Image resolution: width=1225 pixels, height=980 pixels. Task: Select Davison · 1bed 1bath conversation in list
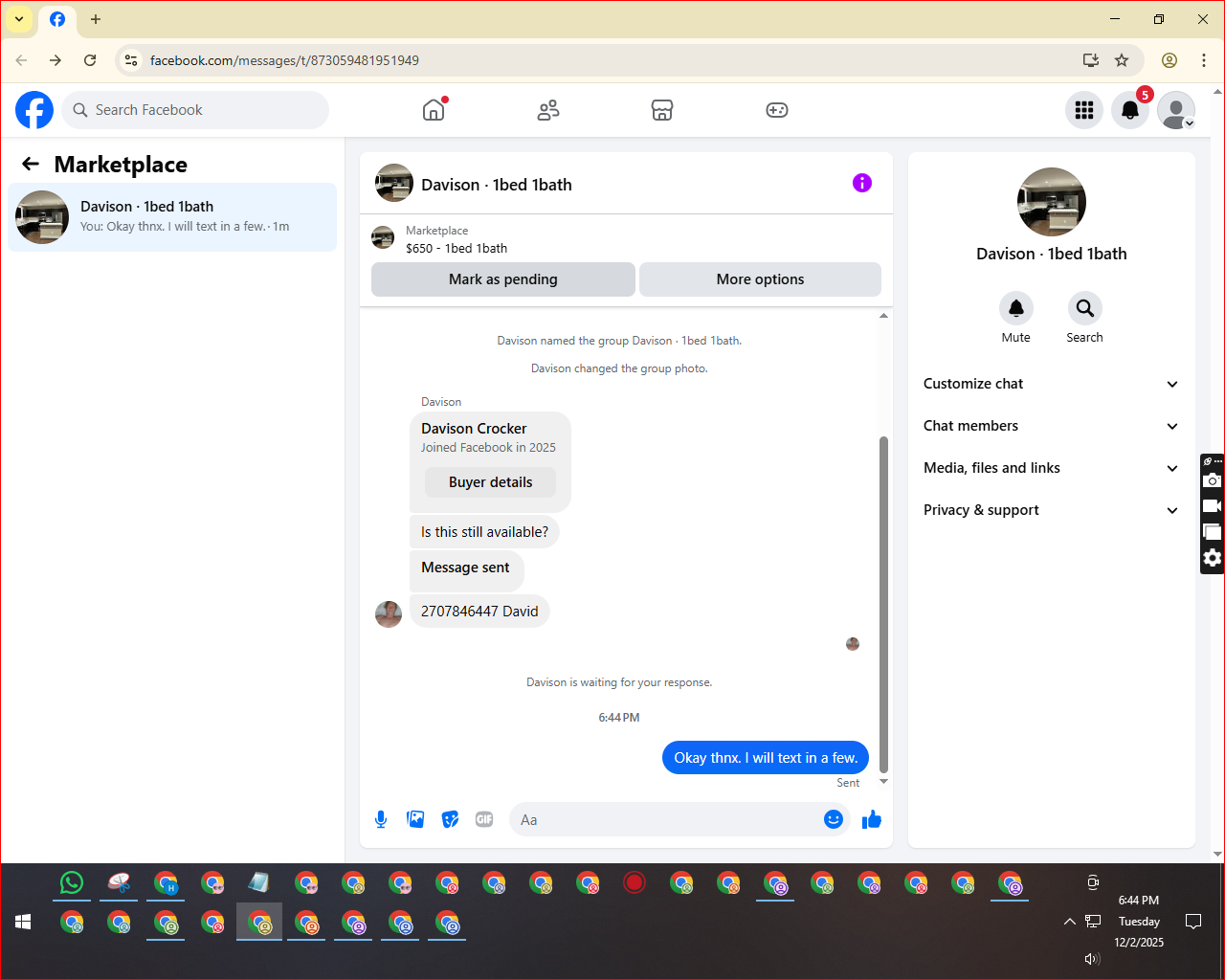point(172,217)
